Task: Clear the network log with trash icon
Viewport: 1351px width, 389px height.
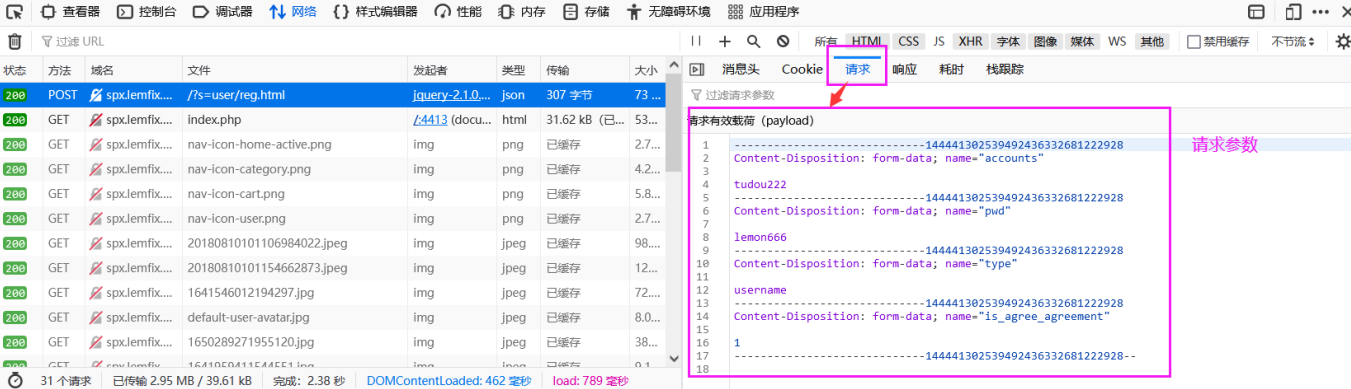Action: pos(15,41)
